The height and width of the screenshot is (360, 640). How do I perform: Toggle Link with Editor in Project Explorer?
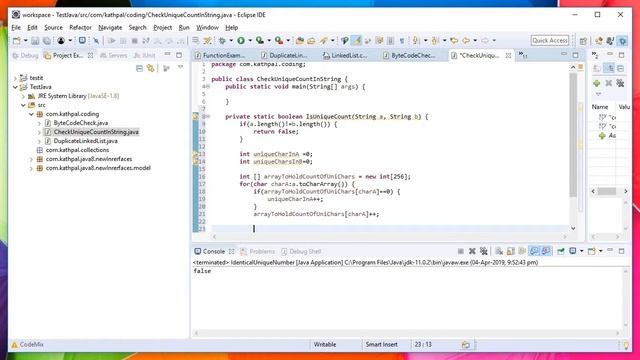click(151, 68)
